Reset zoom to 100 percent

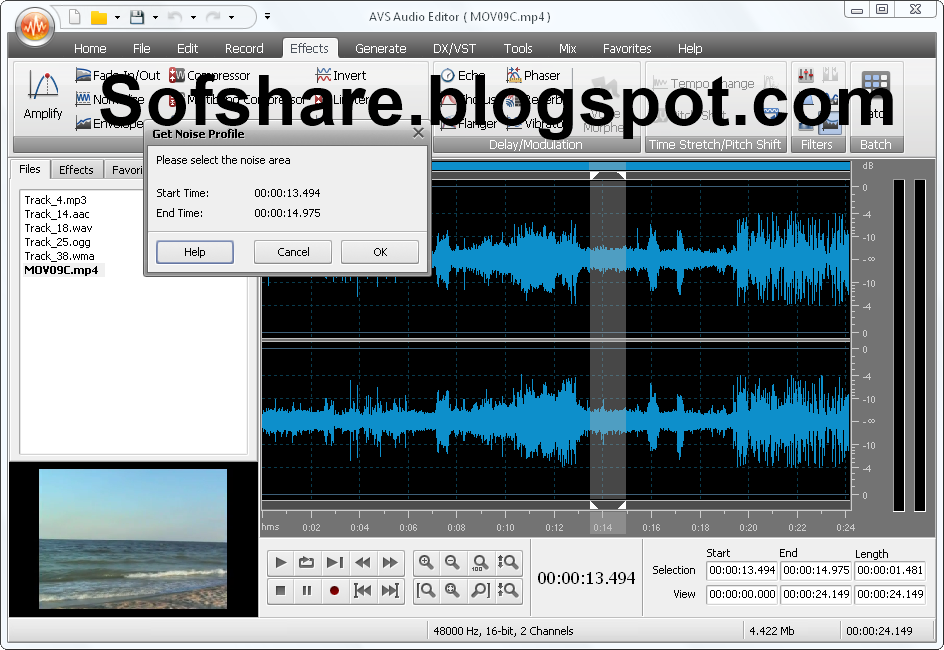(480, 562)
